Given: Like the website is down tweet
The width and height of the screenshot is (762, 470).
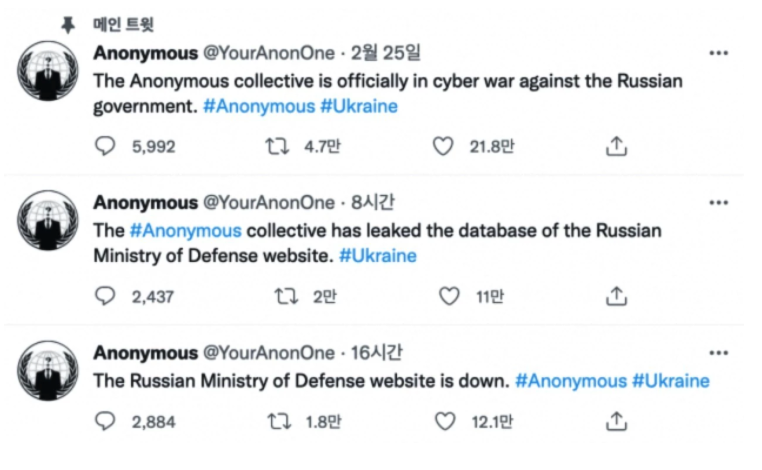Looking at the screenshot, I should click(x=443, y=421).
